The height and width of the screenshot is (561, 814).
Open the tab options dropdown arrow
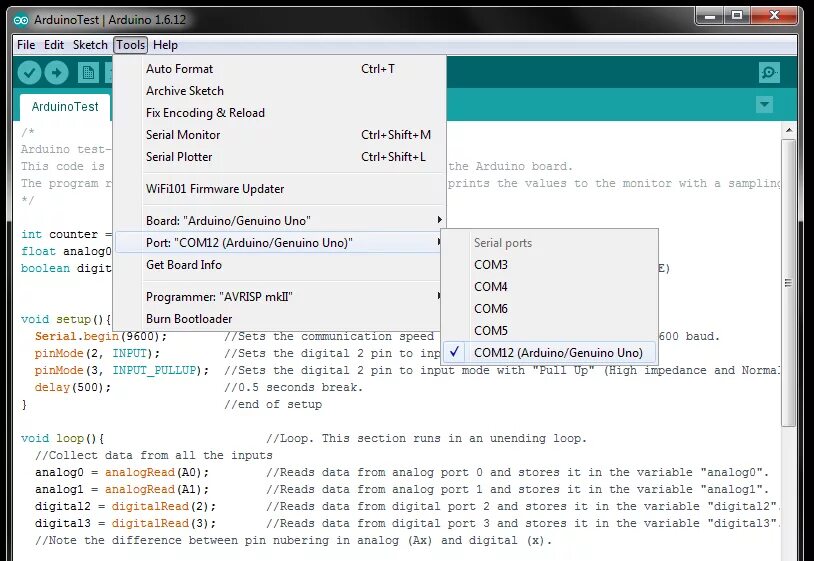(x=764, y=105)
